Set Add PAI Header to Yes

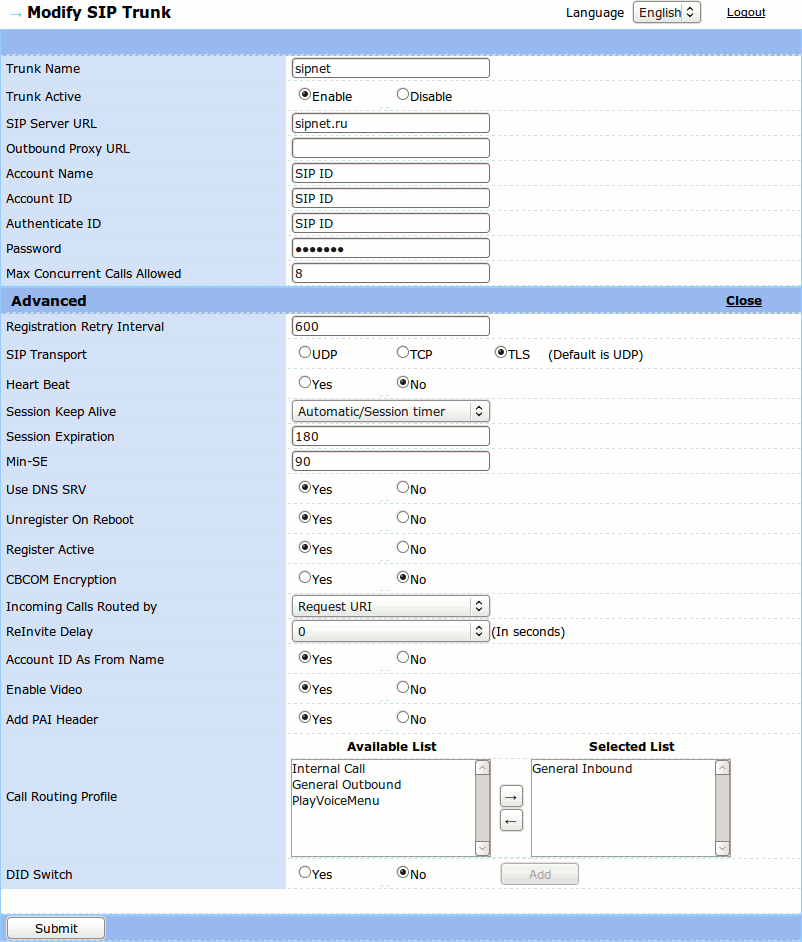click(x=305, y=717)
